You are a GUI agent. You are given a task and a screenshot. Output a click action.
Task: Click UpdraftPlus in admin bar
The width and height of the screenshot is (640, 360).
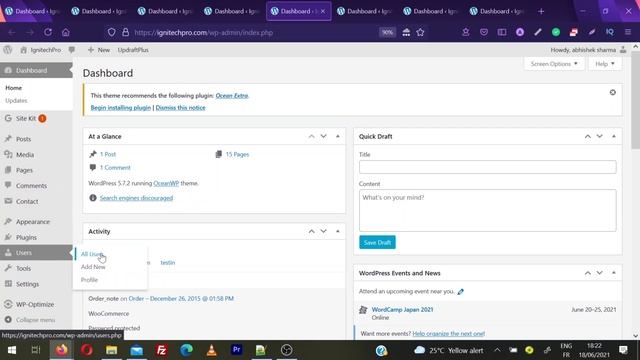(133, 50)
